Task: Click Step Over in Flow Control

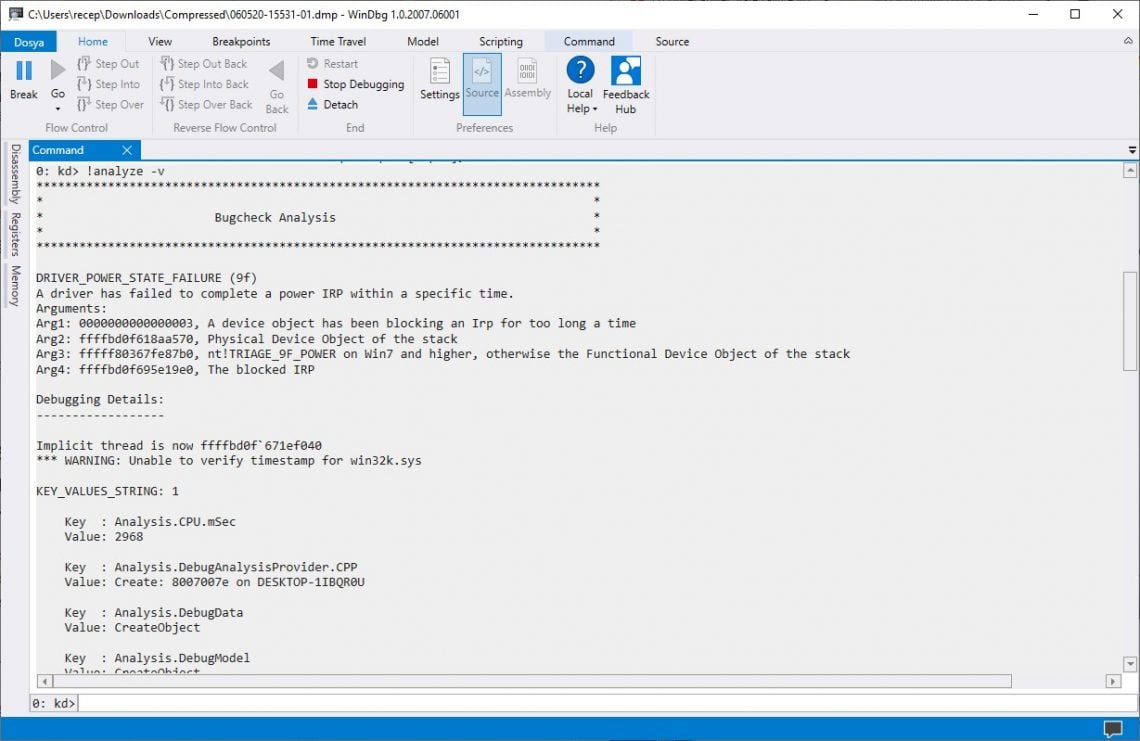Action: point(111,105)
